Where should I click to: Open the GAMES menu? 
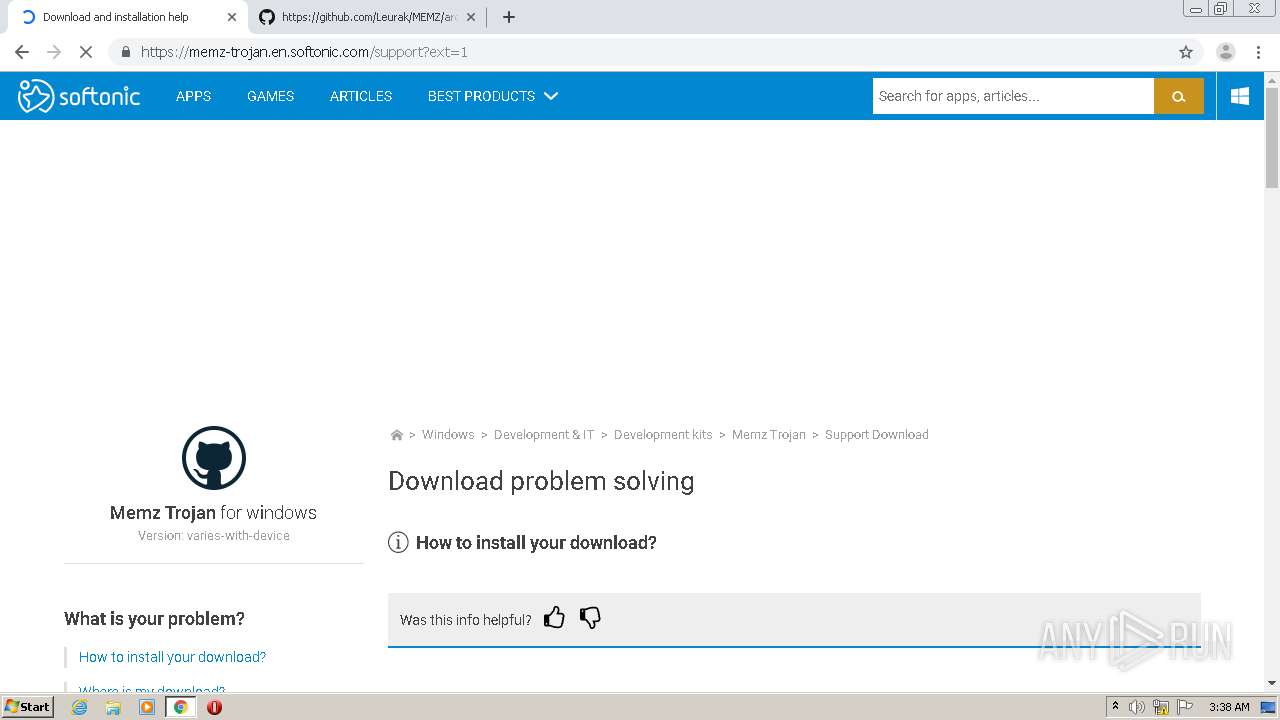[270, 96]
